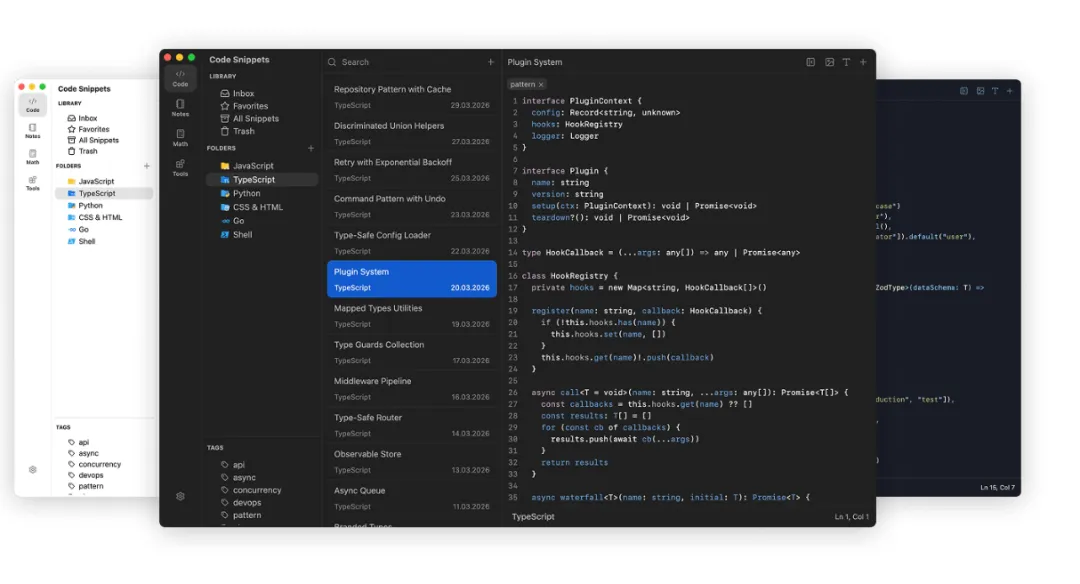Open settings gear in light left window
This screenshot has height=584, width=1080.
[x=32, y=470]
